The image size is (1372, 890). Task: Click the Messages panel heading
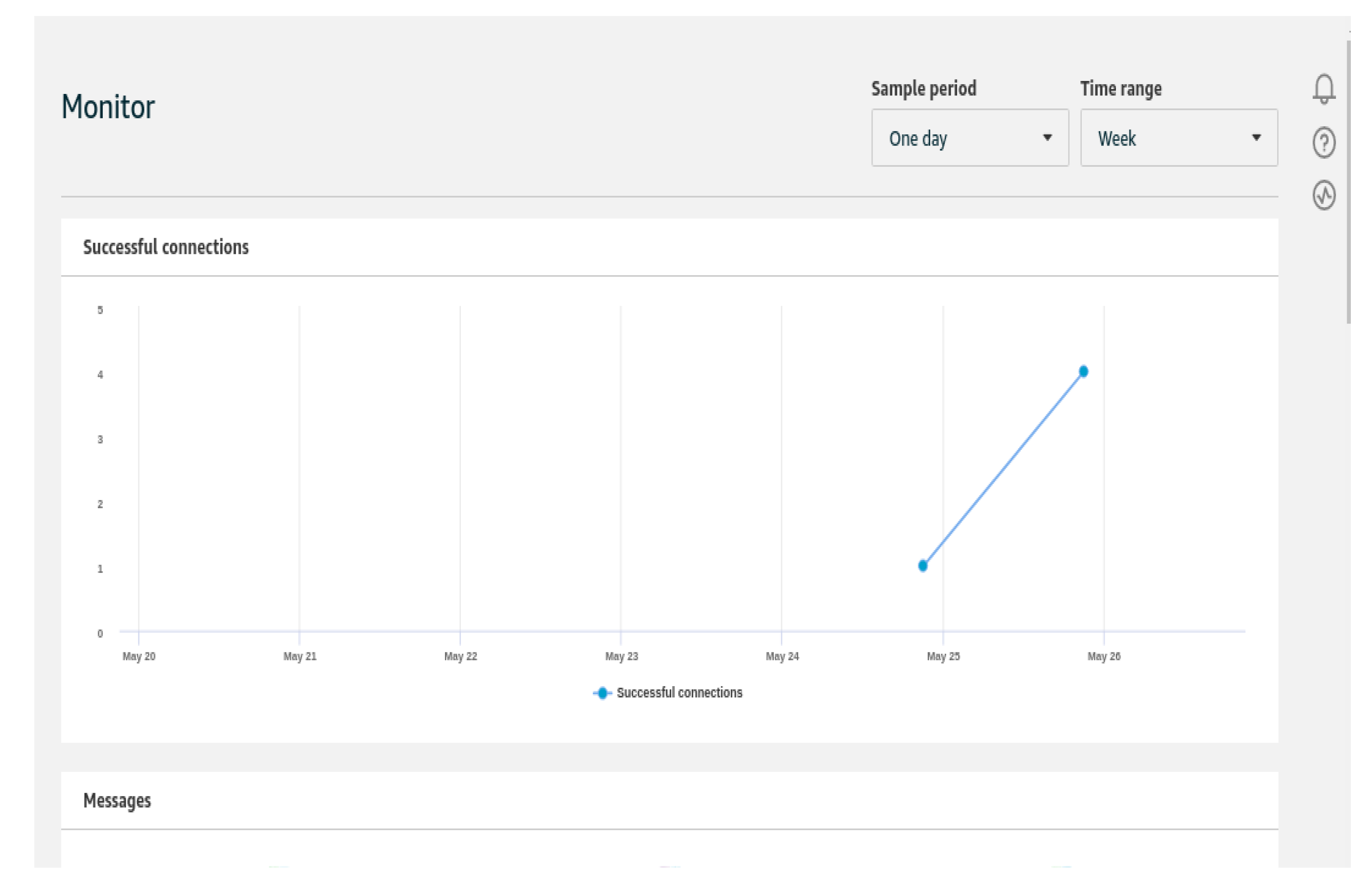[117, 800]
